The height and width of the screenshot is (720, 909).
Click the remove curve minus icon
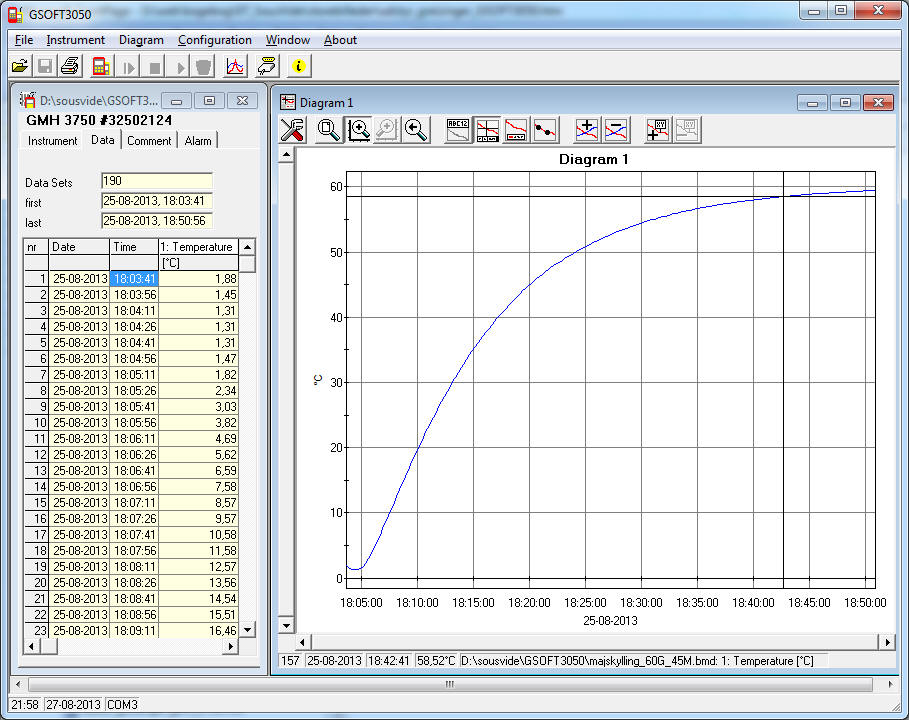[x=616, y=130]
